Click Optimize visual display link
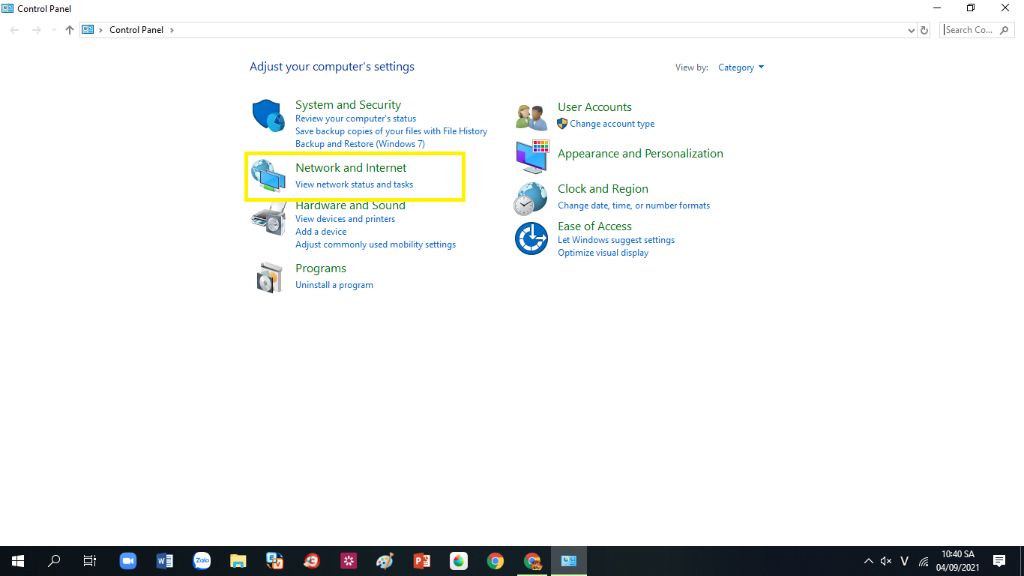Screen dimensions: 1024x576 [x=603, y=253]
